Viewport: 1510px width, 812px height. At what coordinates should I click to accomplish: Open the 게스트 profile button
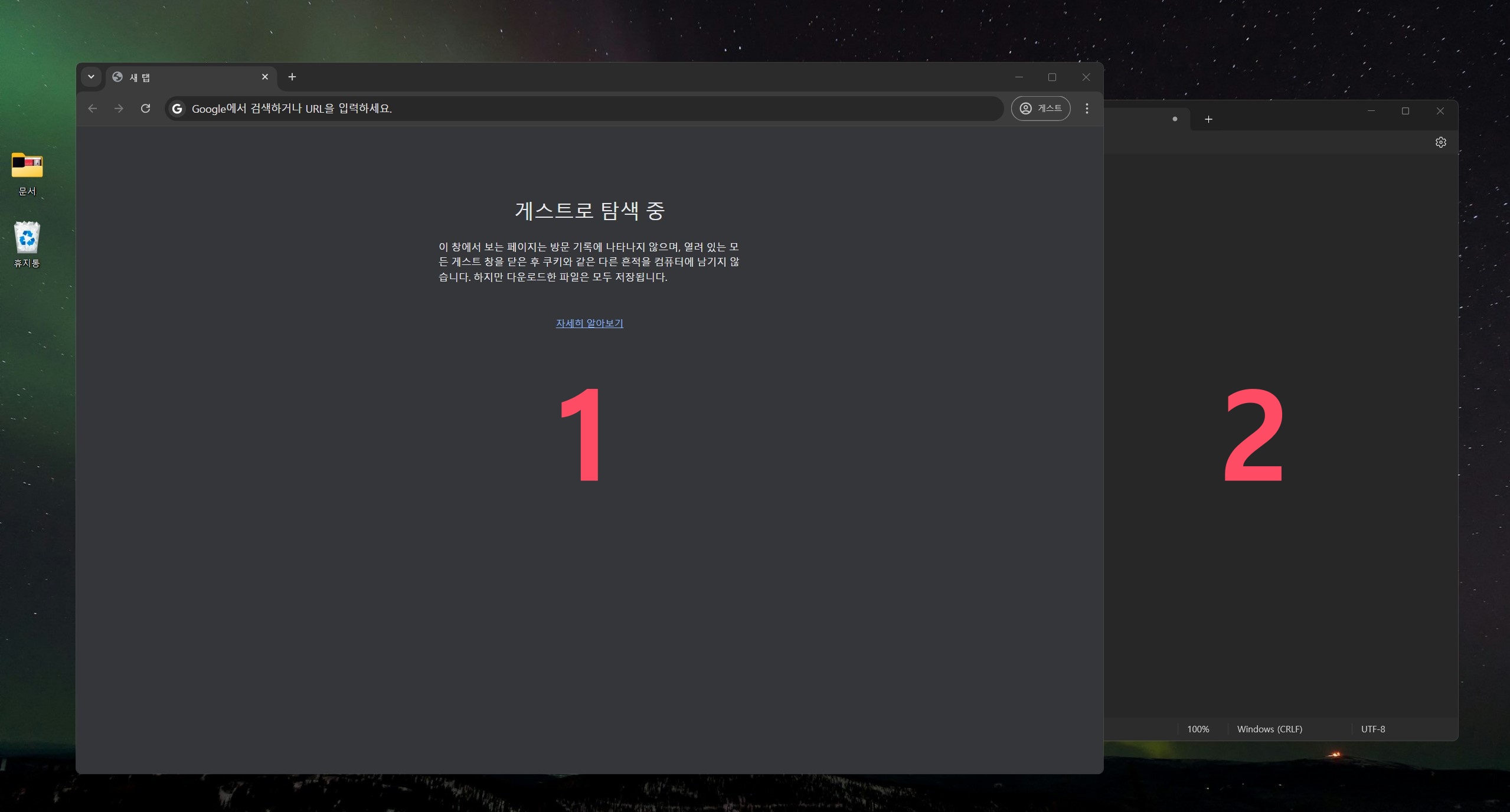(1040, 109)
